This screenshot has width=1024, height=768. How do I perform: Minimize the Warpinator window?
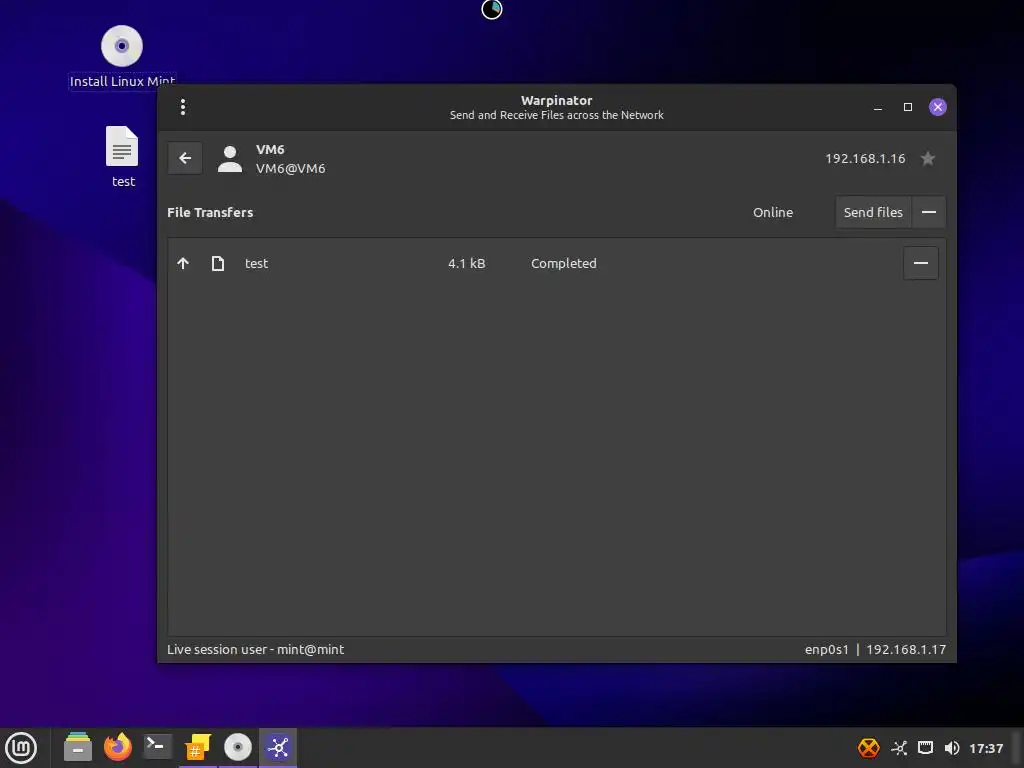878,107
